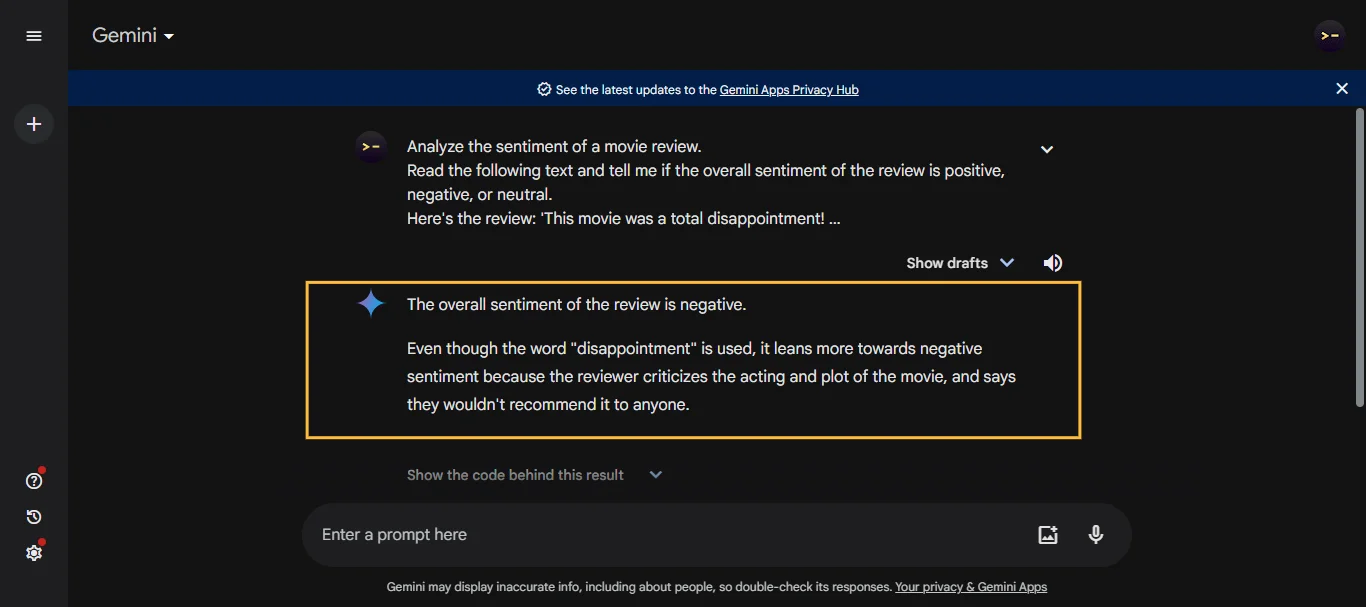Expand the code behind this result

(x=656, y=474)
